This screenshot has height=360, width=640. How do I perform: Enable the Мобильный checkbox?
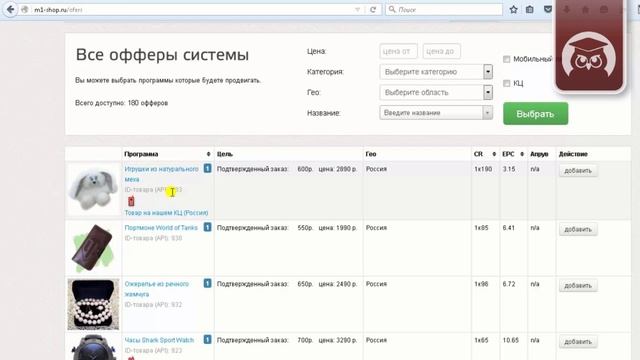[x=507, y=59]
